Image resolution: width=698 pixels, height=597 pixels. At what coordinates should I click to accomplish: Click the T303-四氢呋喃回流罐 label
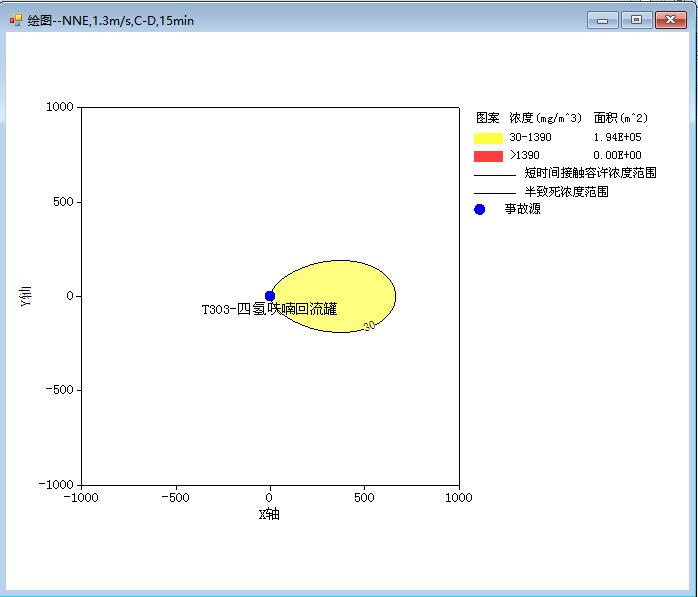269,309
